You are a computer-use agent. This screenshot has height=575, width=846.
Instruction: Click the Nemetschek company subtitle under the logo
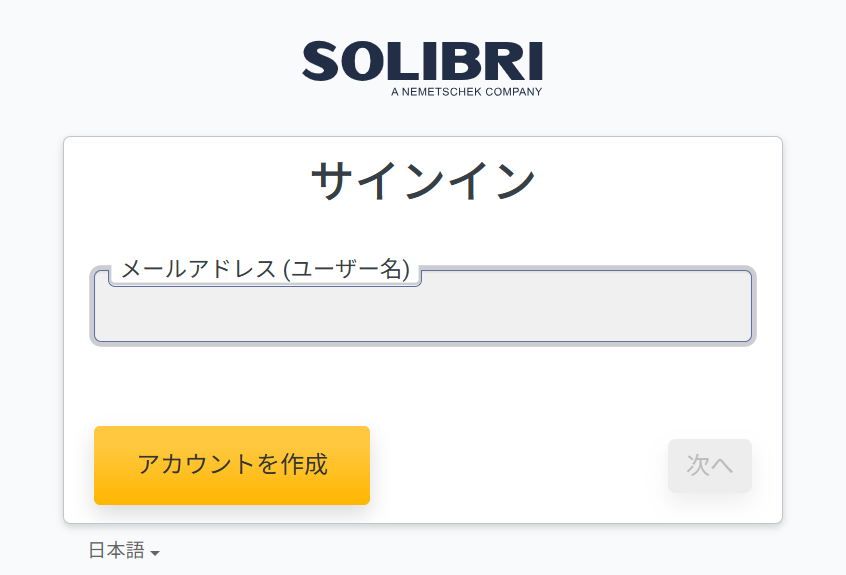[467, 92]
